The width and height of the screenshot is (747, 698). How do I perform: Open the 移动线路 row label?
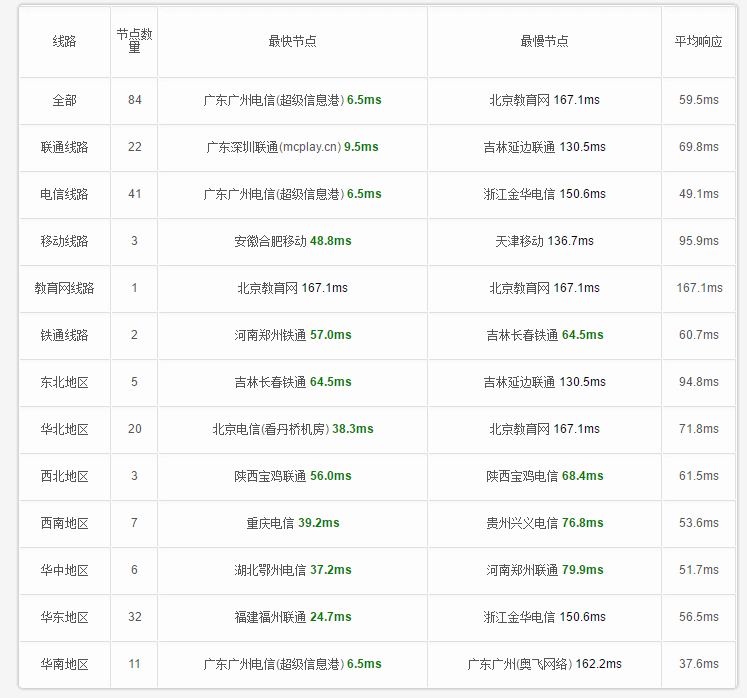point(64,241)
